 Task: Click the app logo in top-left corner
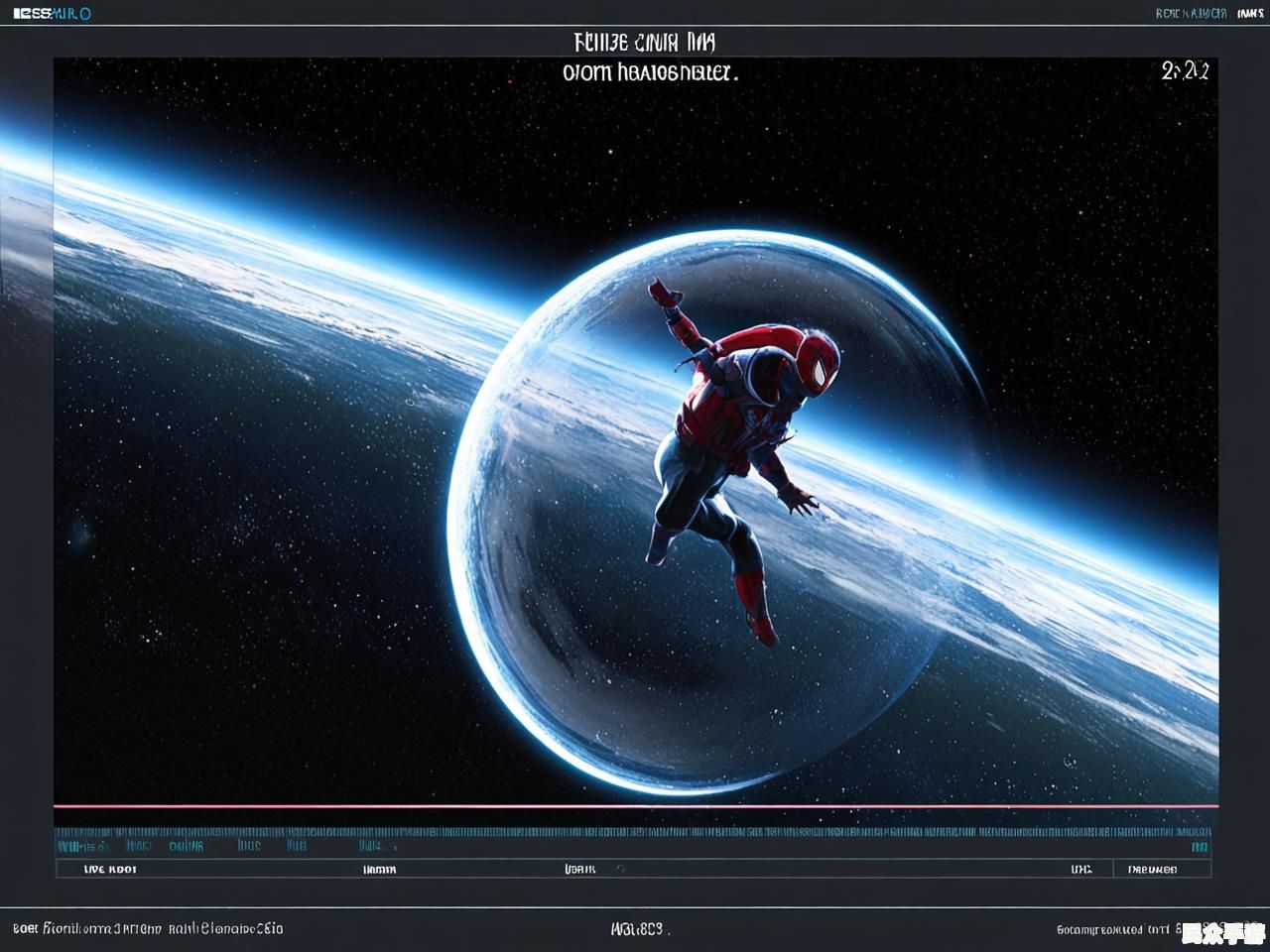(x=52, y=14)
